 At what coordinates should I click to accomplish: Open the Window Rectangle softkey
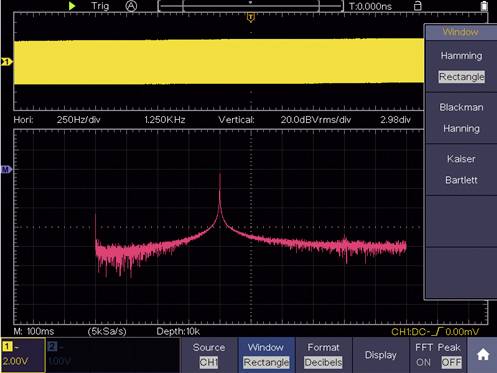coord(266,355)
